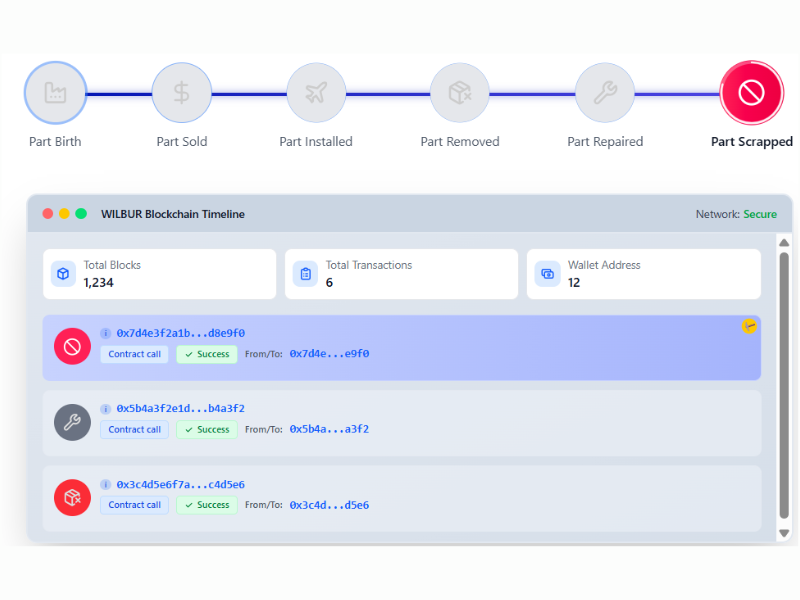Click the WILBUR Blockchain Timeline title

pyautogui.click(x=172, y=214)
